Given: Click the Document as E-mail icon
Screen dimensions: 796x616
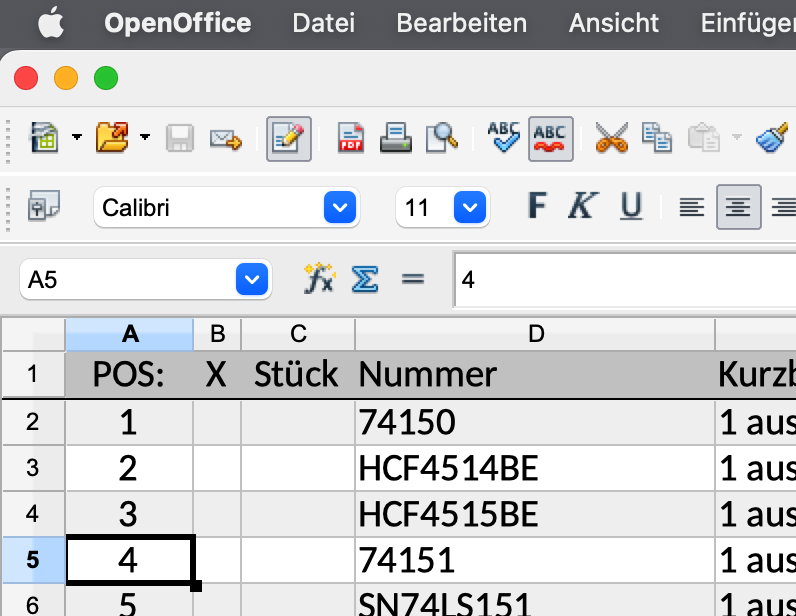Looking at the screenshot, I should pos(225,139).
